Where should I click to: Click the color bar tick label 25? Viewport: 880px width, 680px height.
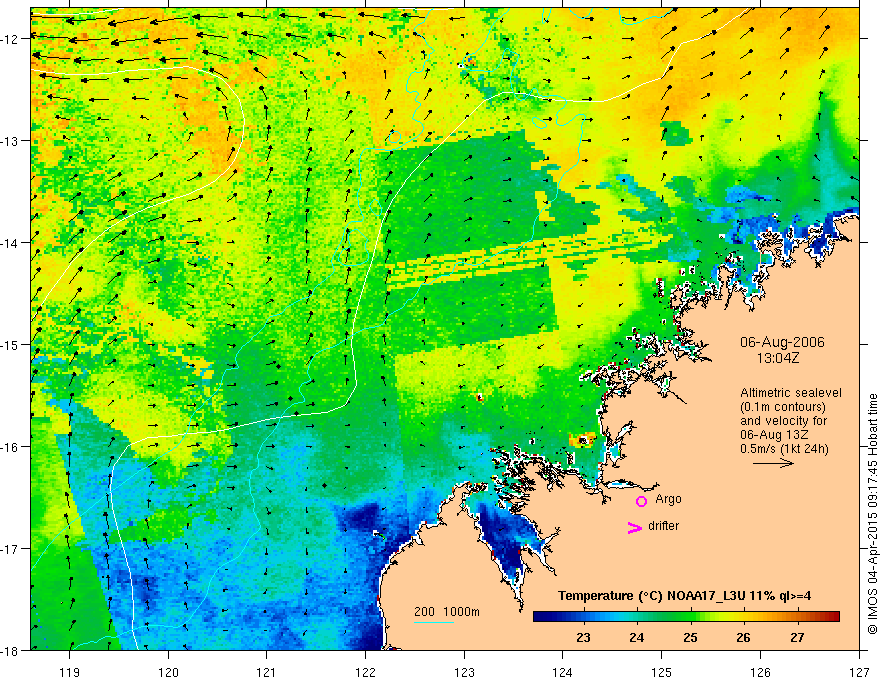[x=690, y=637]
